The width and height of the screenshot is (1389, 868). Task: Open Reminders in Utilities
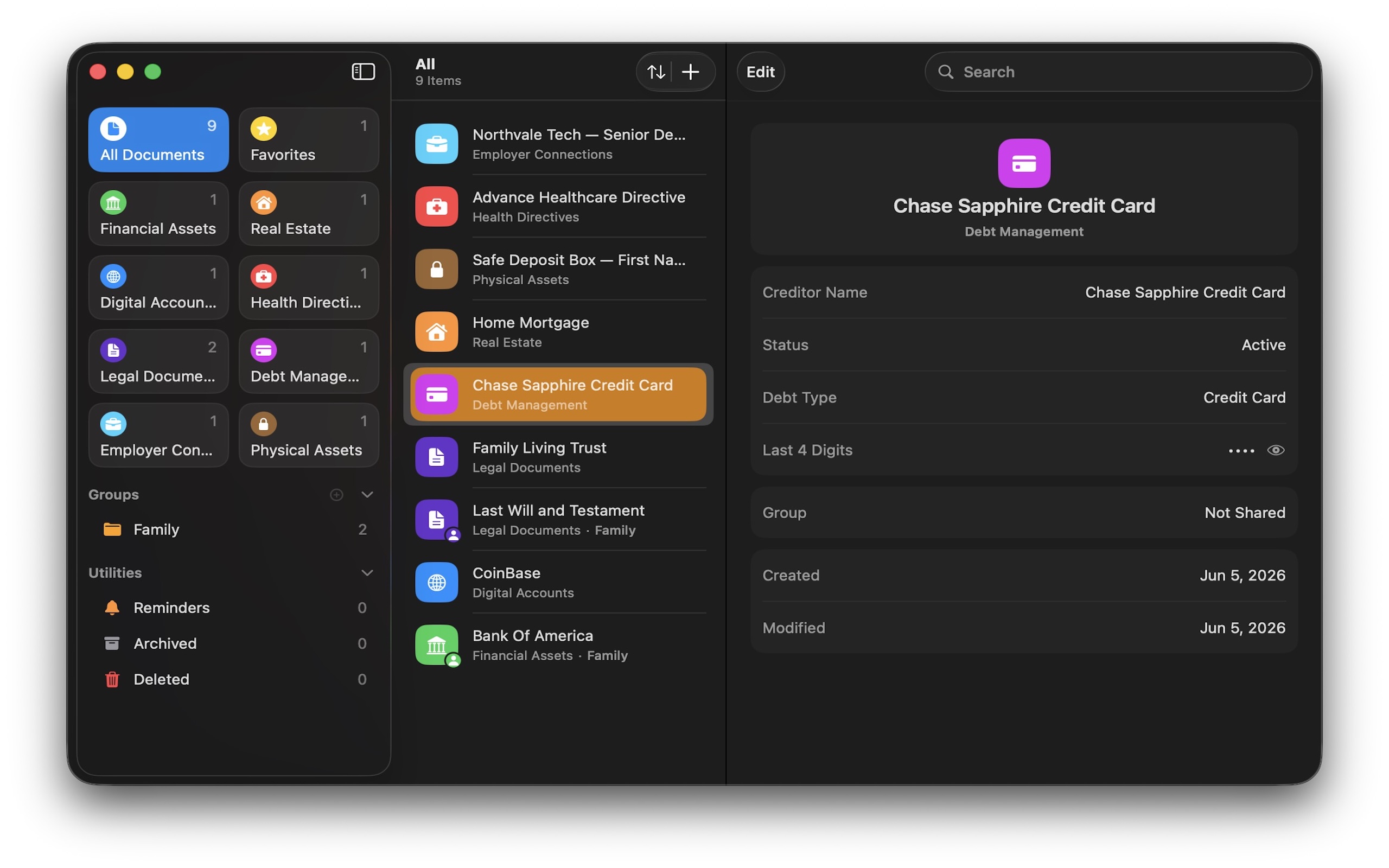pos(234,608)
